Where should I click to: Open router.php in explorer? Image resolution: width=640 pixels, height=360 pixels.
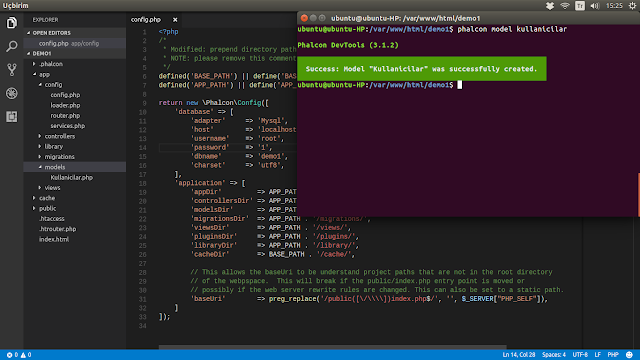click(x=65, y=116)
